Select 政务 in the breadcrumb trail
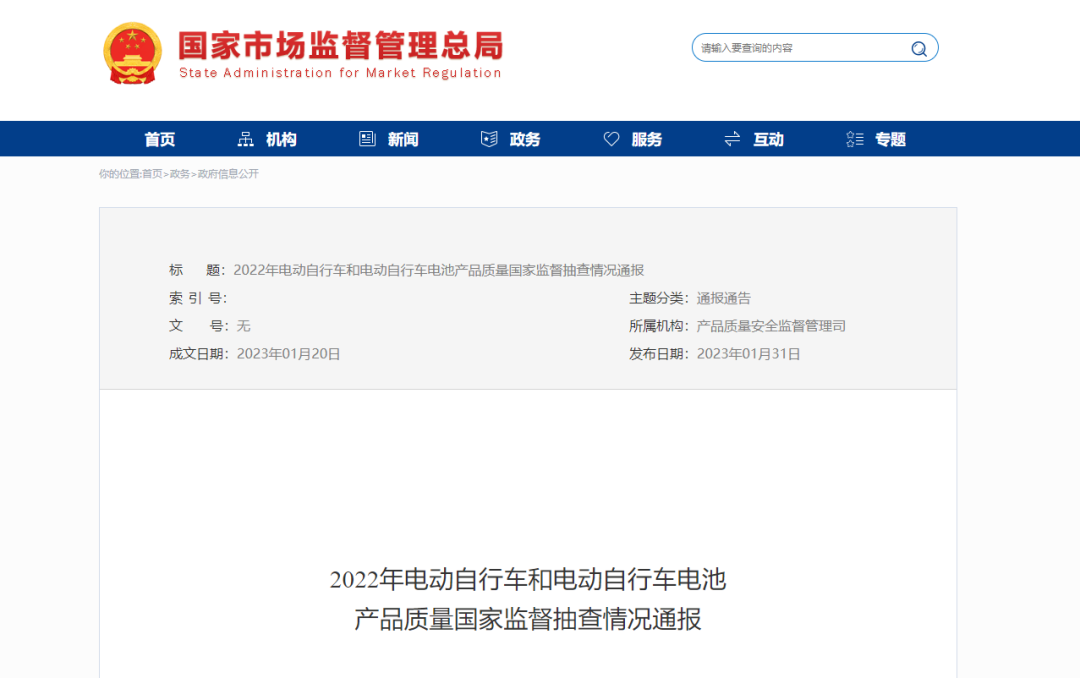Screen dimensions: 1080x678 click(x=179, y=174)
